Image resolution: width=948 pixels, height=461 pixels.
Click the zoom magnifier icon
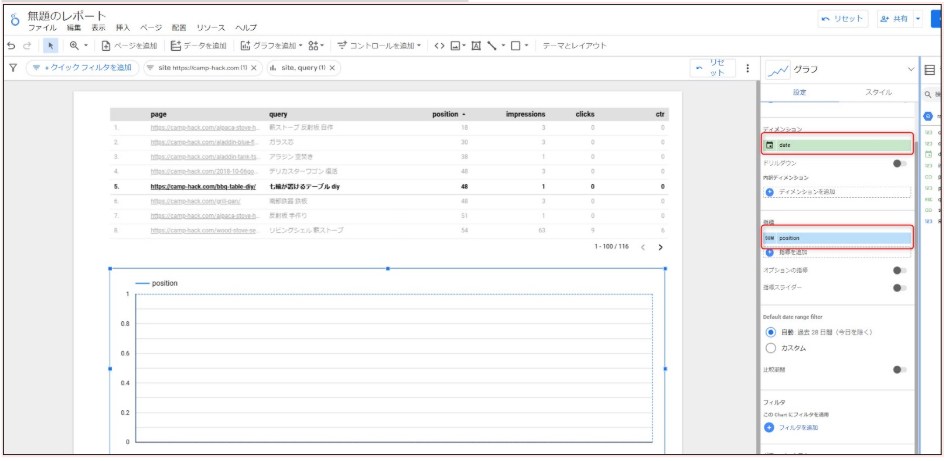(x=74, y=45)
